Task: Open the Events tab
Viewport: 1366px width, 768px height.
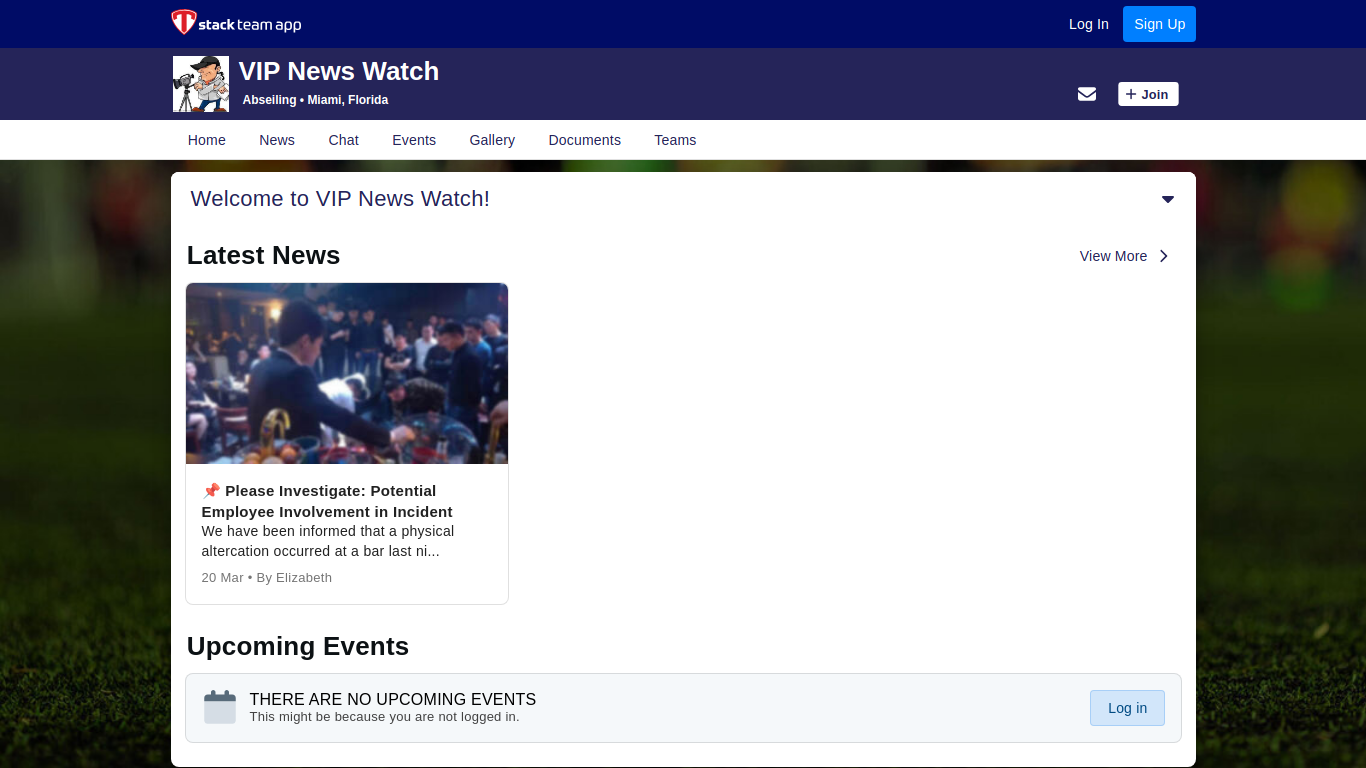Action: (x=414, y=140)
